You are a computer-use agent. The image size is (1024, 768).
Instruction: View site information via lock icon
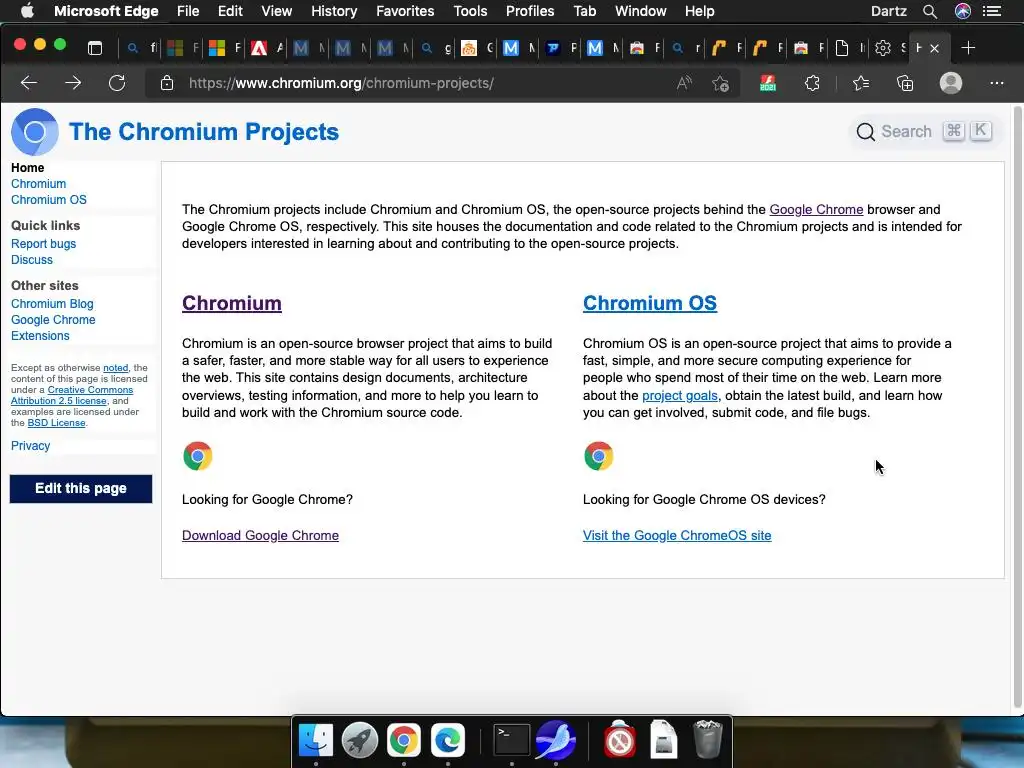(167, 83)
